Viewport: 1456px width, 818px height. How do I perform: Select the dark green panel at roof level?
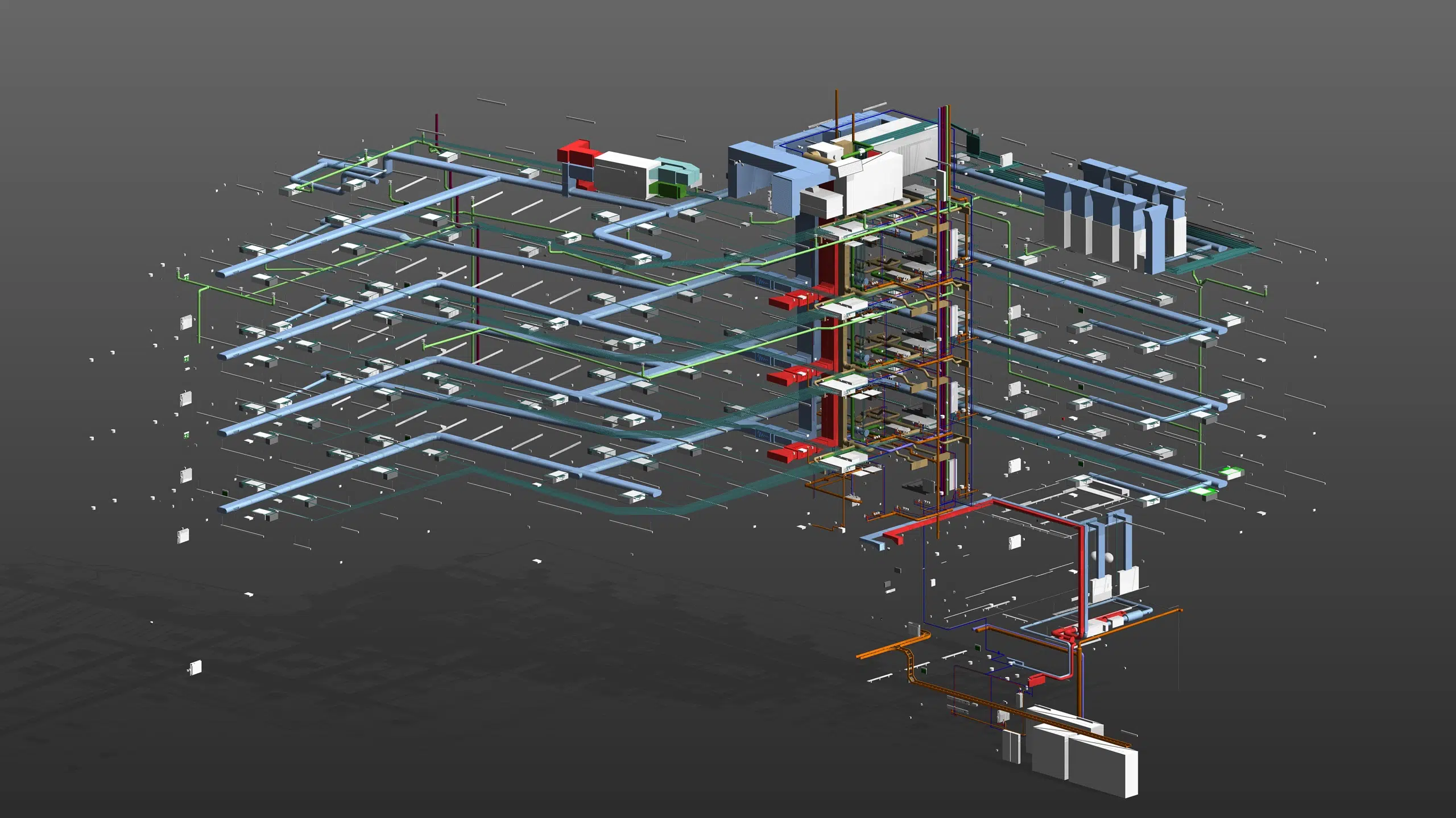pos(973,144)
